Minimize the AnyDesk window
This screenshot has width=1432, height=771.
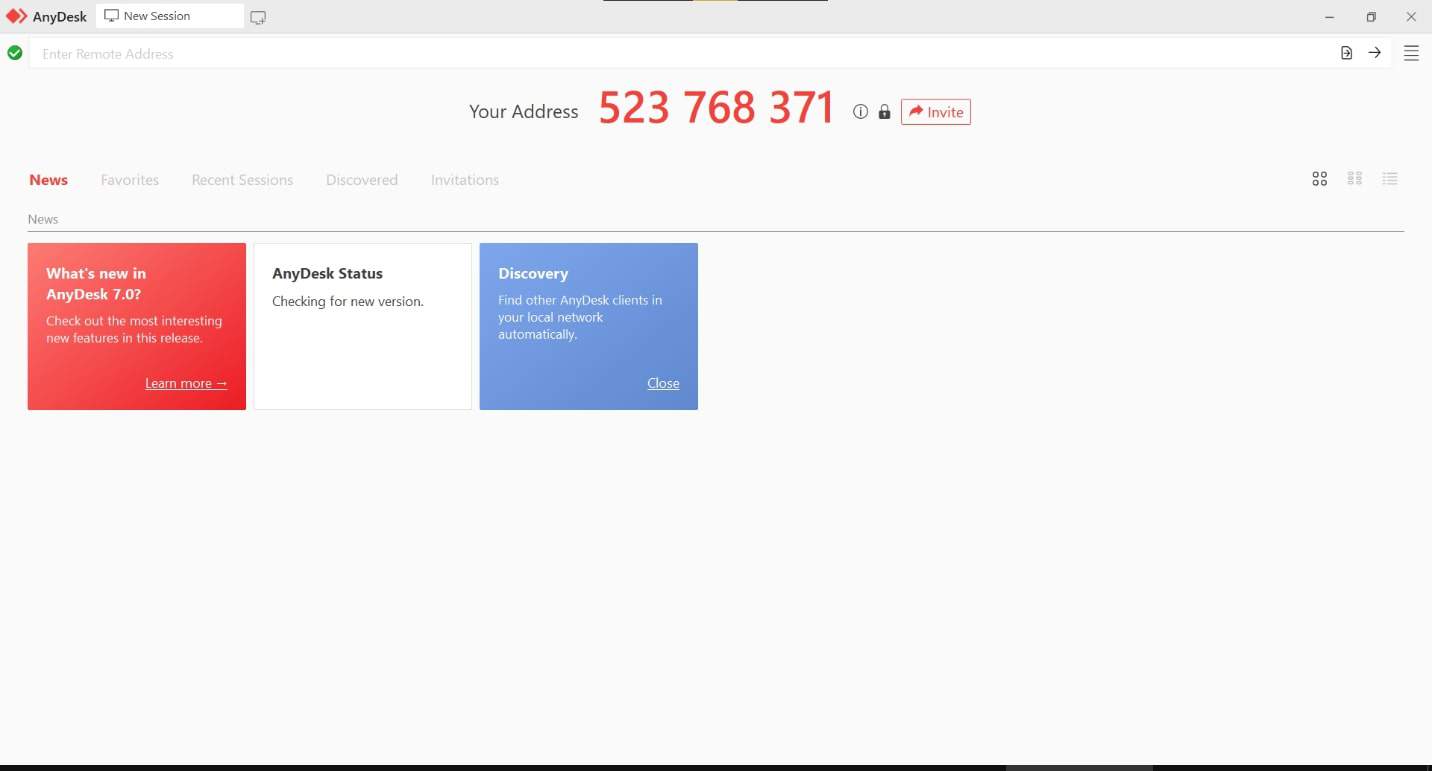pyautogui.click(x=1330, y=17)
